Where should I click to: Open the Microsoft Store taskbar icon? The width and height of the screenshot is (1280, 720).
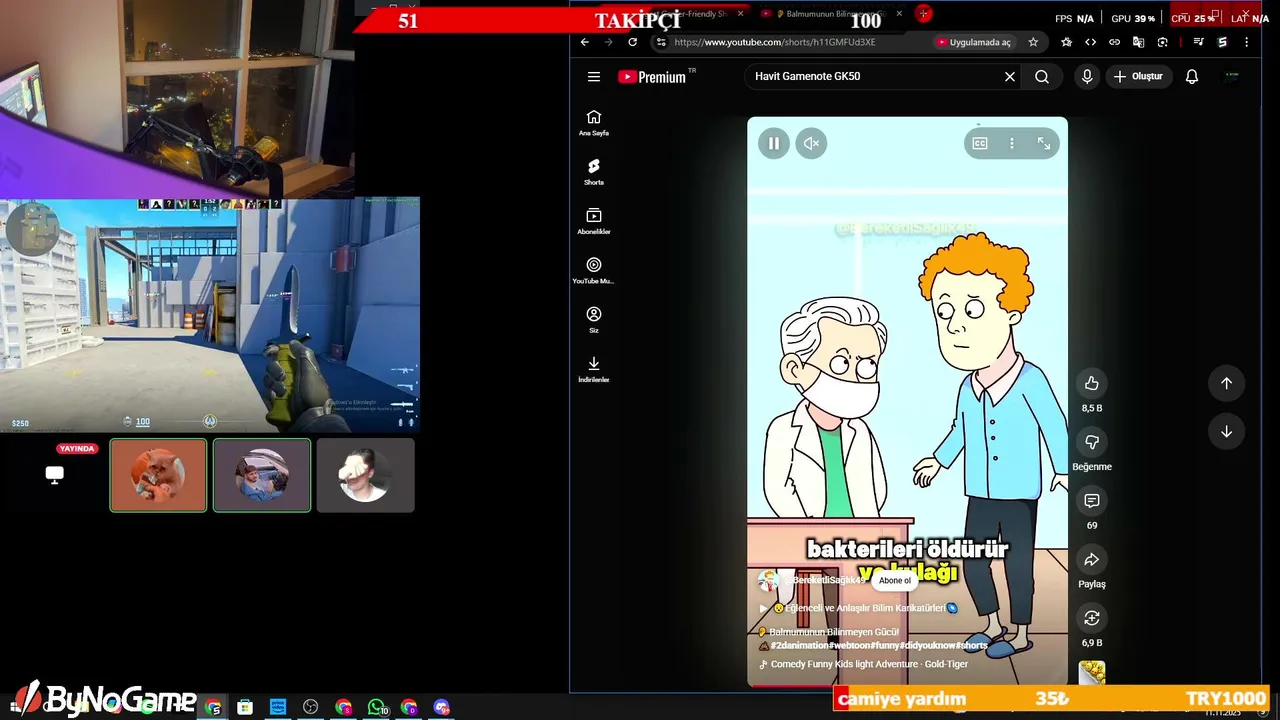point(245,707)
